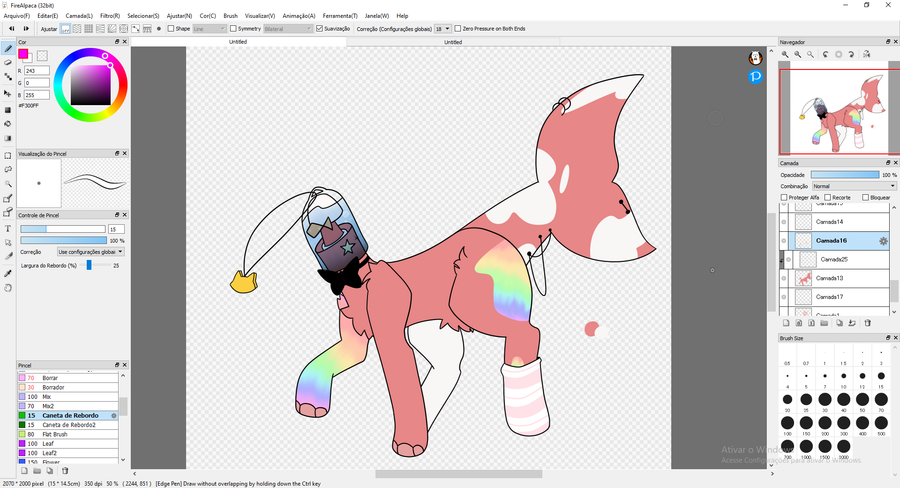Duplicate the layer in Camada panel
The image size is (900, 488).
click(839, 323)
